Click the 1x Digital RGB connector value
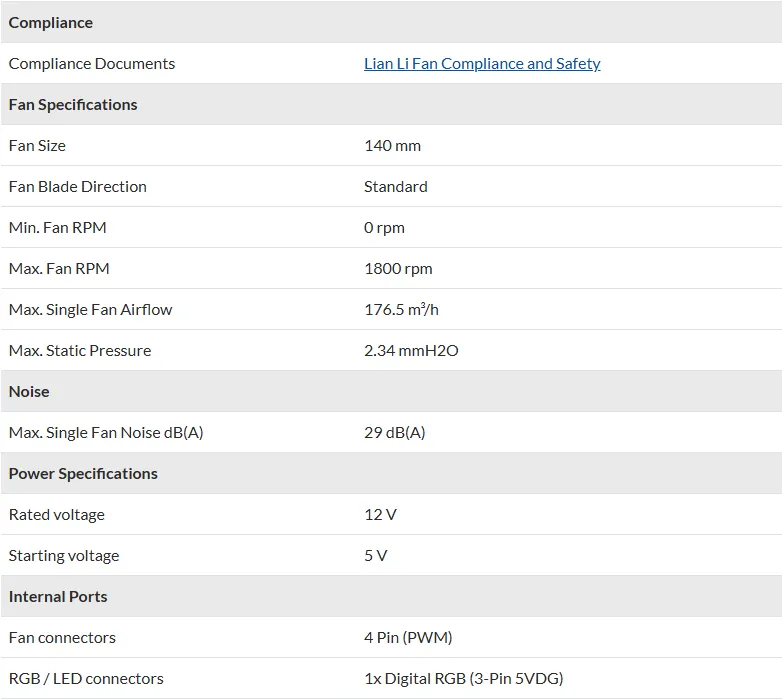782x700 pixels. click(463, 679)
